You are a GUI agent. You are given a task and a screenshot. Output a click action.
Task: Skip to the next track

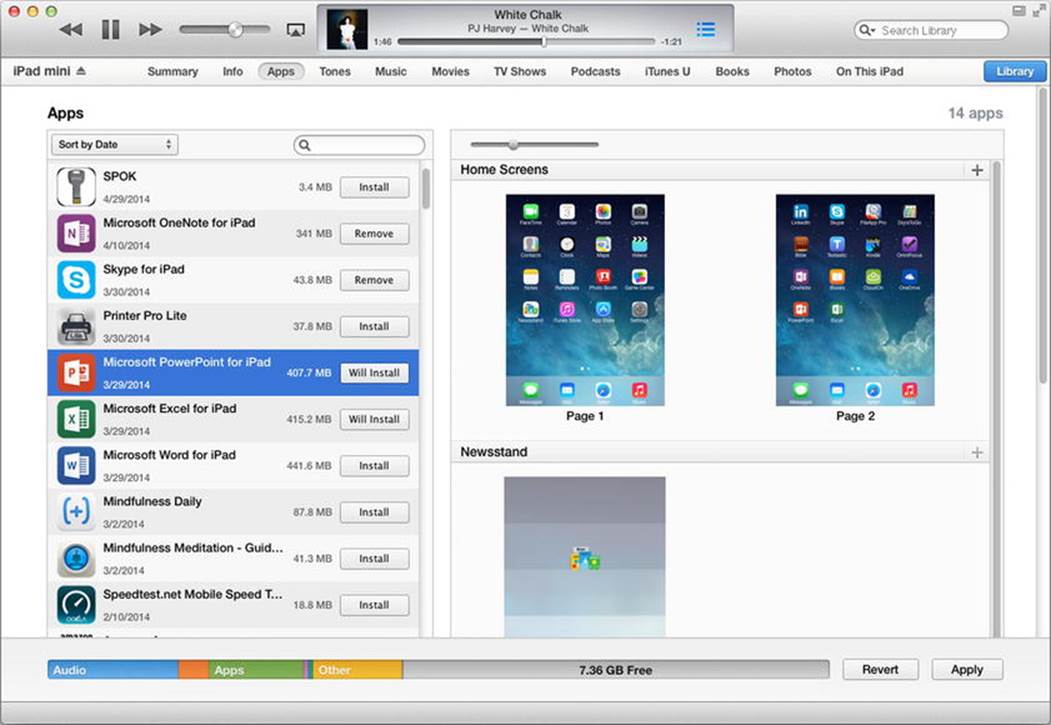(150, 29)
